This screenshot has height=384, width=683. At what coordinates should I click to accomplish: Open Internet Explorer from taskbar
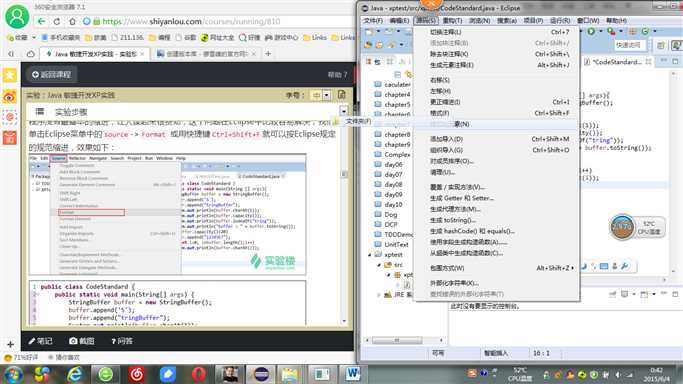(75, 374)
